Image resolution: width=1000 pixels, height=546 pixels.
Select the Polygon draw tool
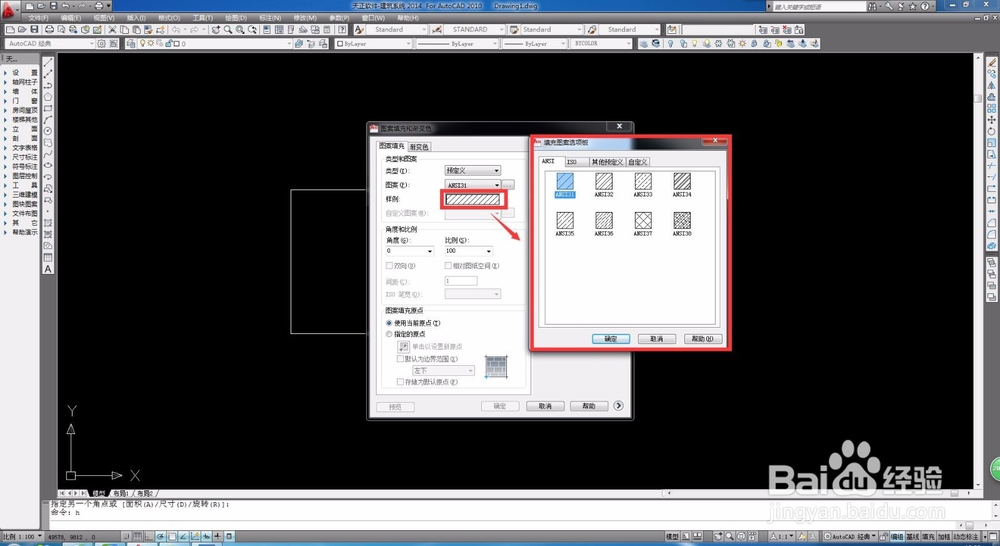(48, 97)
